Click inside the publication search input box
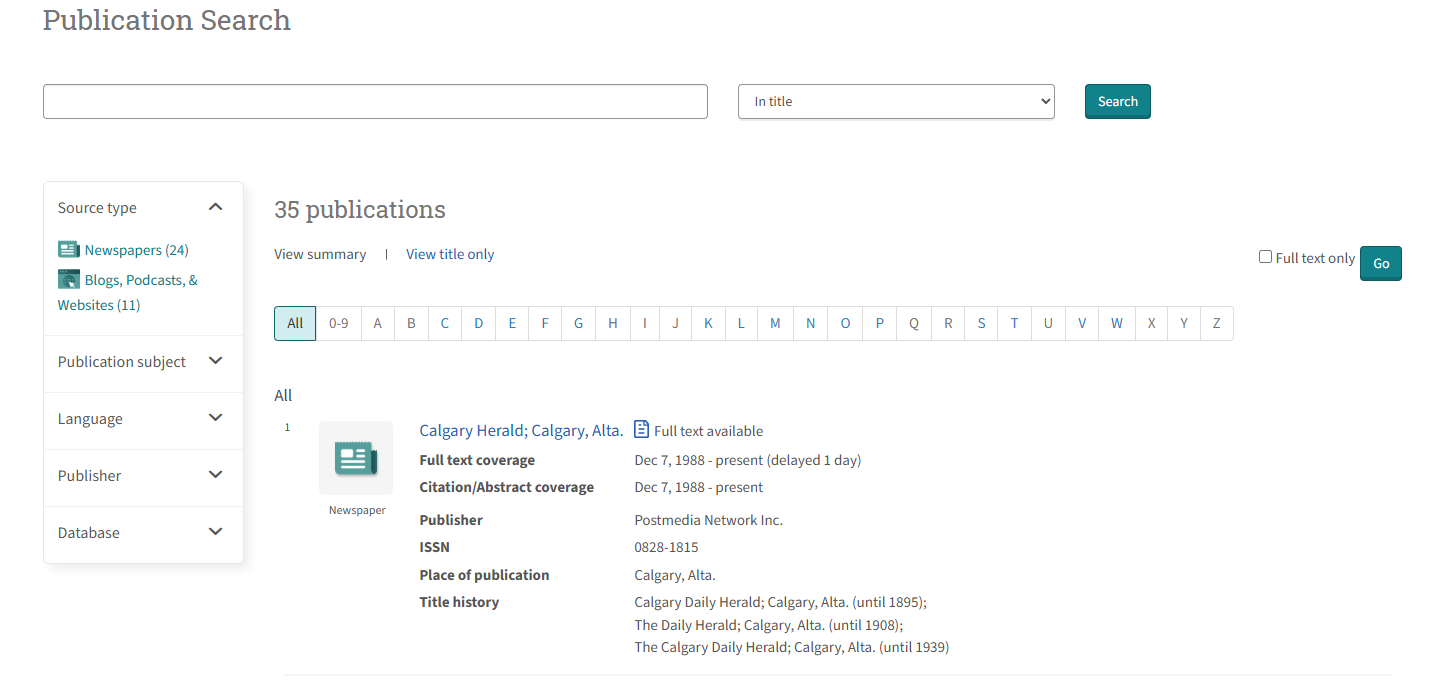Image resolution: width=1442 pixels, height=688 pixels. click(x=375, y=101)
